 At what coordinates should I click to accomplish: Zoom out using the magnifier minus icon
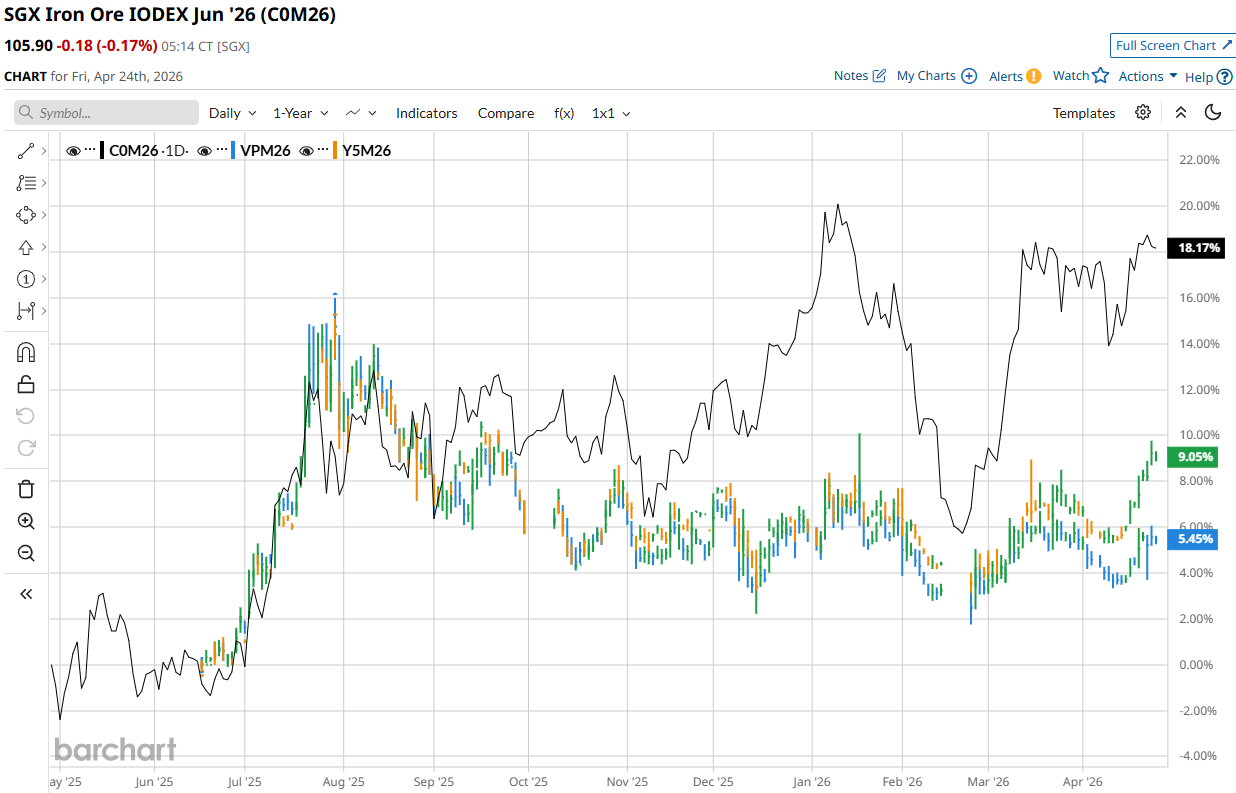click(26, 553)
